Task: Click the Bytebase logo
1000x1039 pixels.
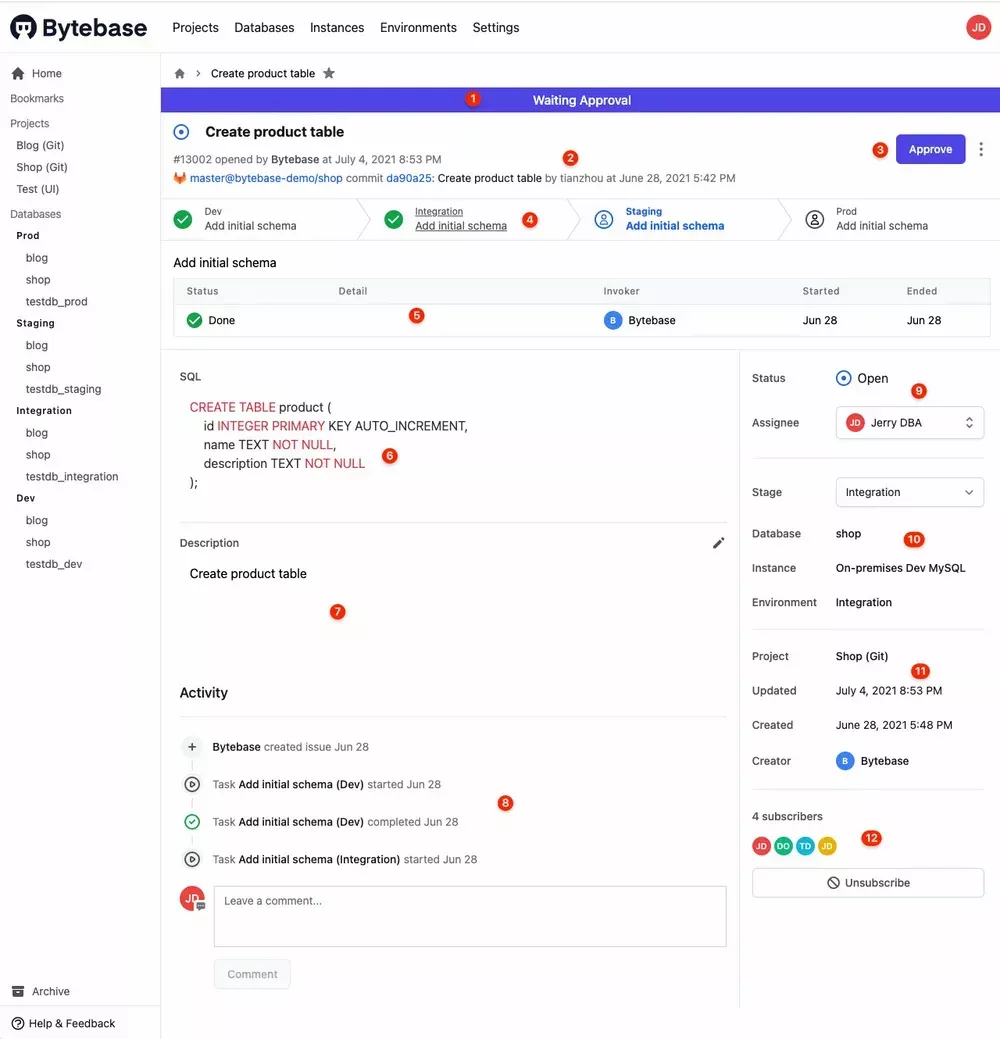Action: [78, 28]
